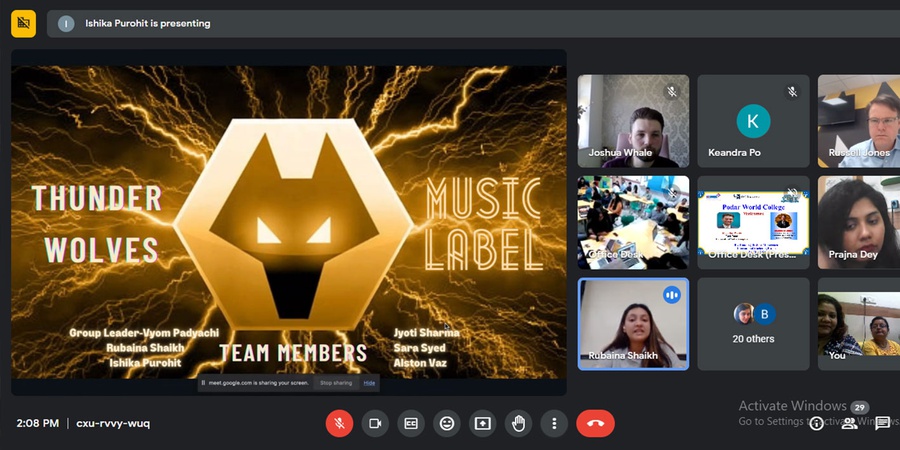This screenshot has height=450, width=900.
Task: Click Rubaina Shaikh's active speaker tile
Action: point(633,323)
